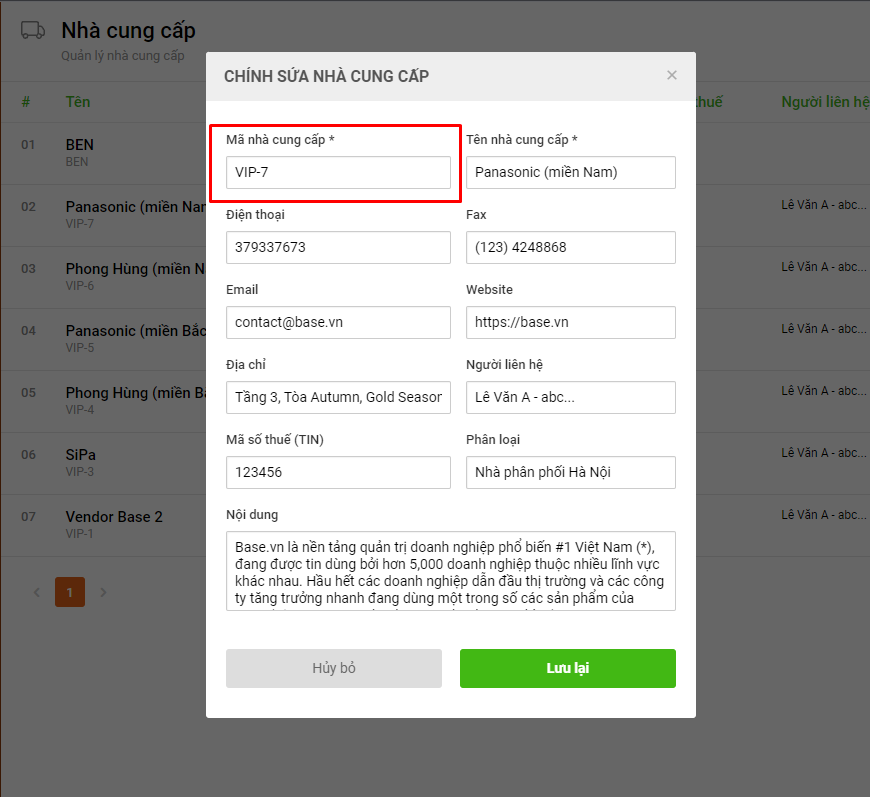
Task: Click the Người liên hệ column header
Action: (x=825, y=102)
